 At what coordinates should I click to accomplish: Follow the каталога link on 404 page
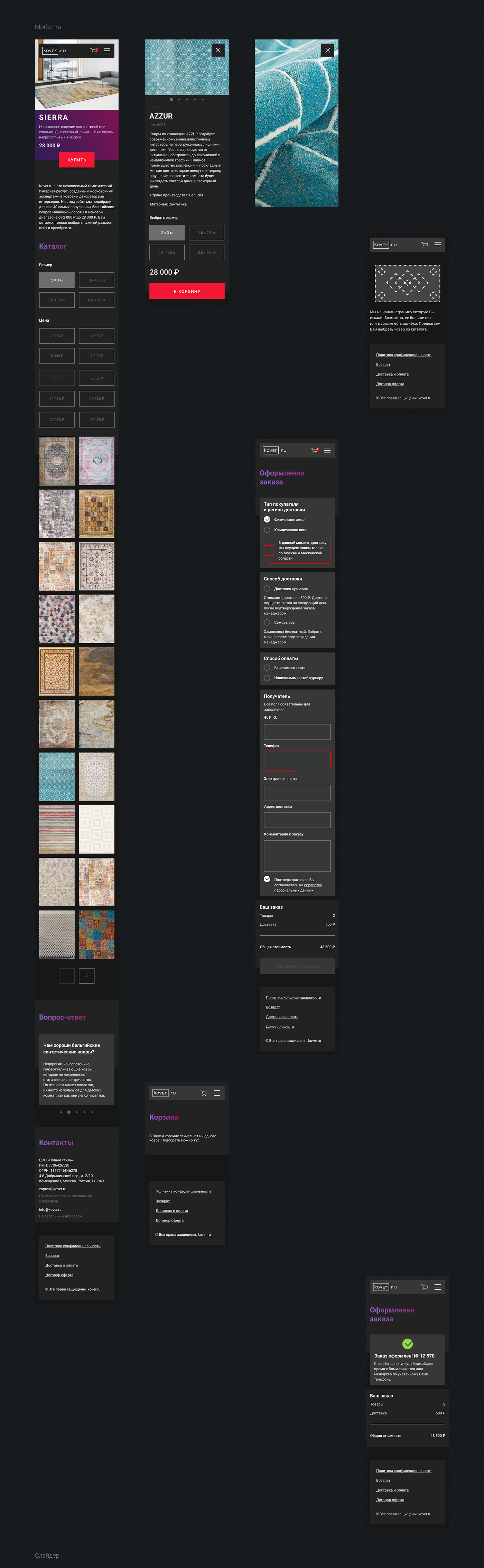pos(418,329)
